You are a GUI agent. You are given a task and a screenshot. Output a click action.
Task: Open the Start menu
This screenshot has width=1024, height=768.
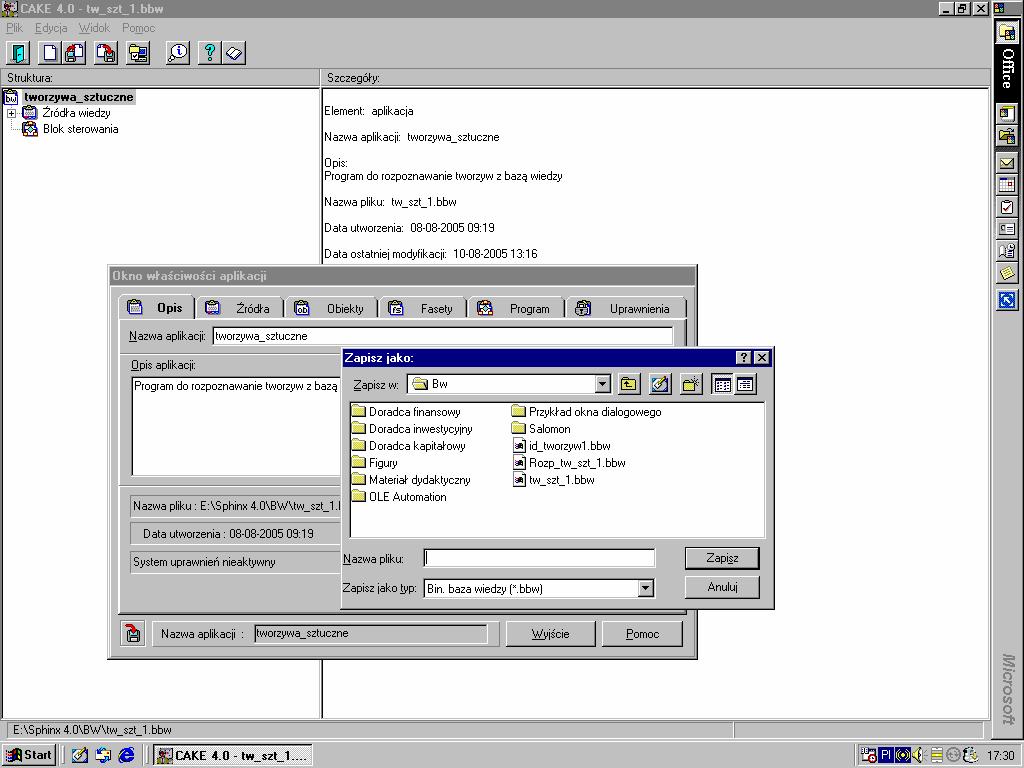pyautogui.click(x=29, y=755)
